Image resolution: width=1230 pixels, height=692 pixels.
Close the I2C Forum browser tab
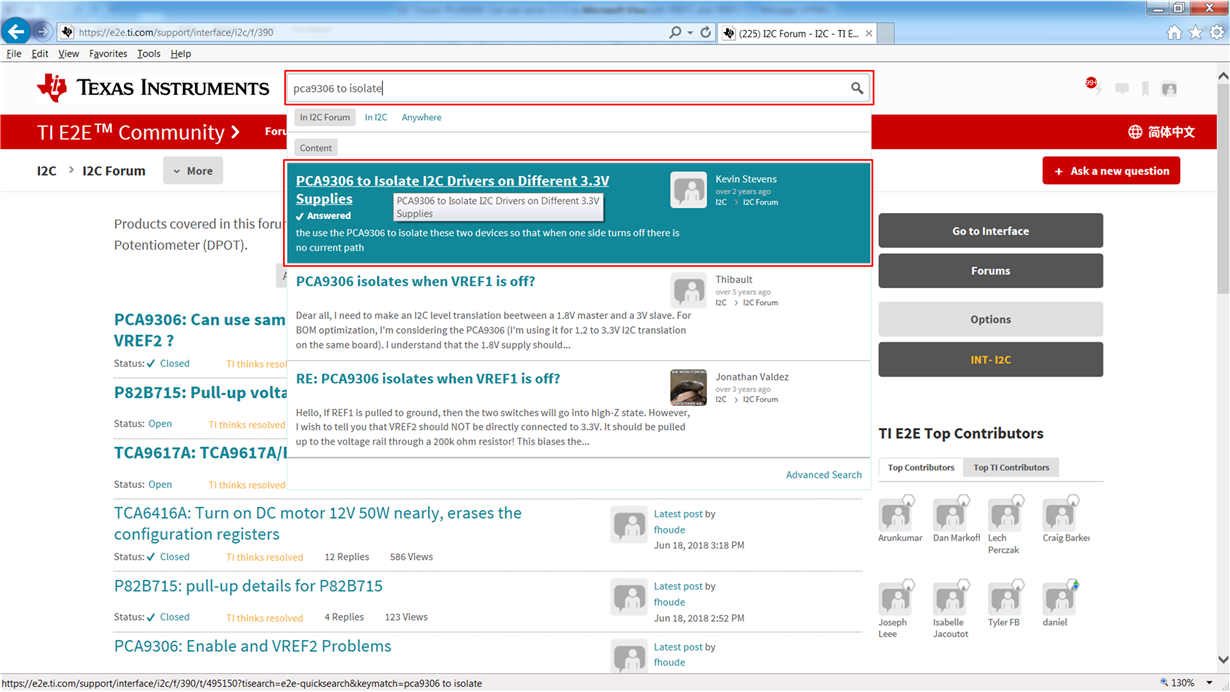(868, 33)
